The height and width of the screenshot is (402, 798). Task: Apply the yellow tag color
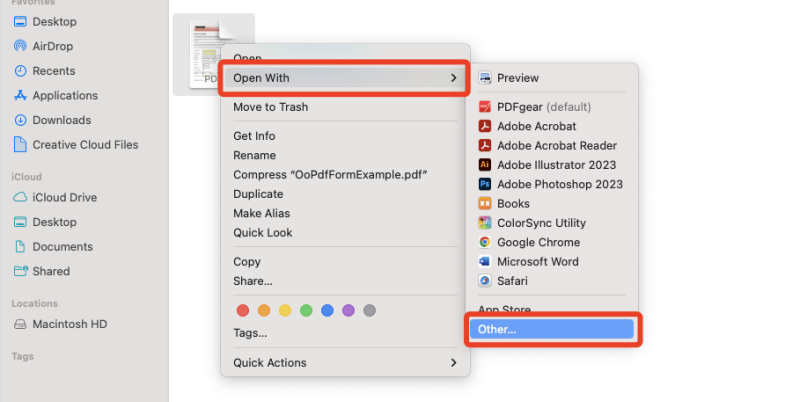coord(285,310)
